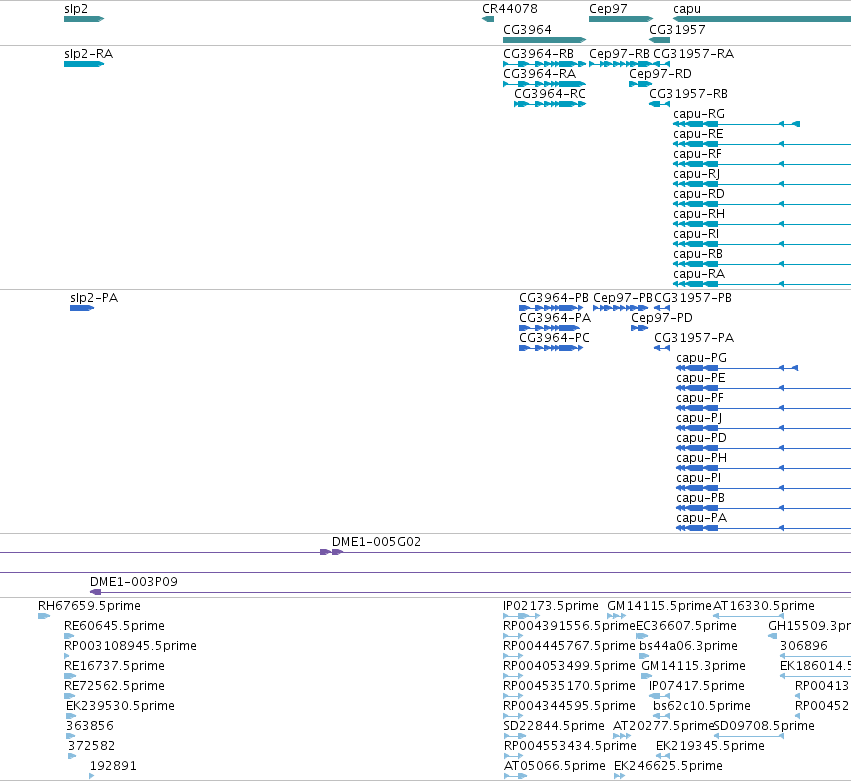The height and width of the screenshot is (781, 851).
Task: Select the CG3964 gene label
Action: (527, 30)
